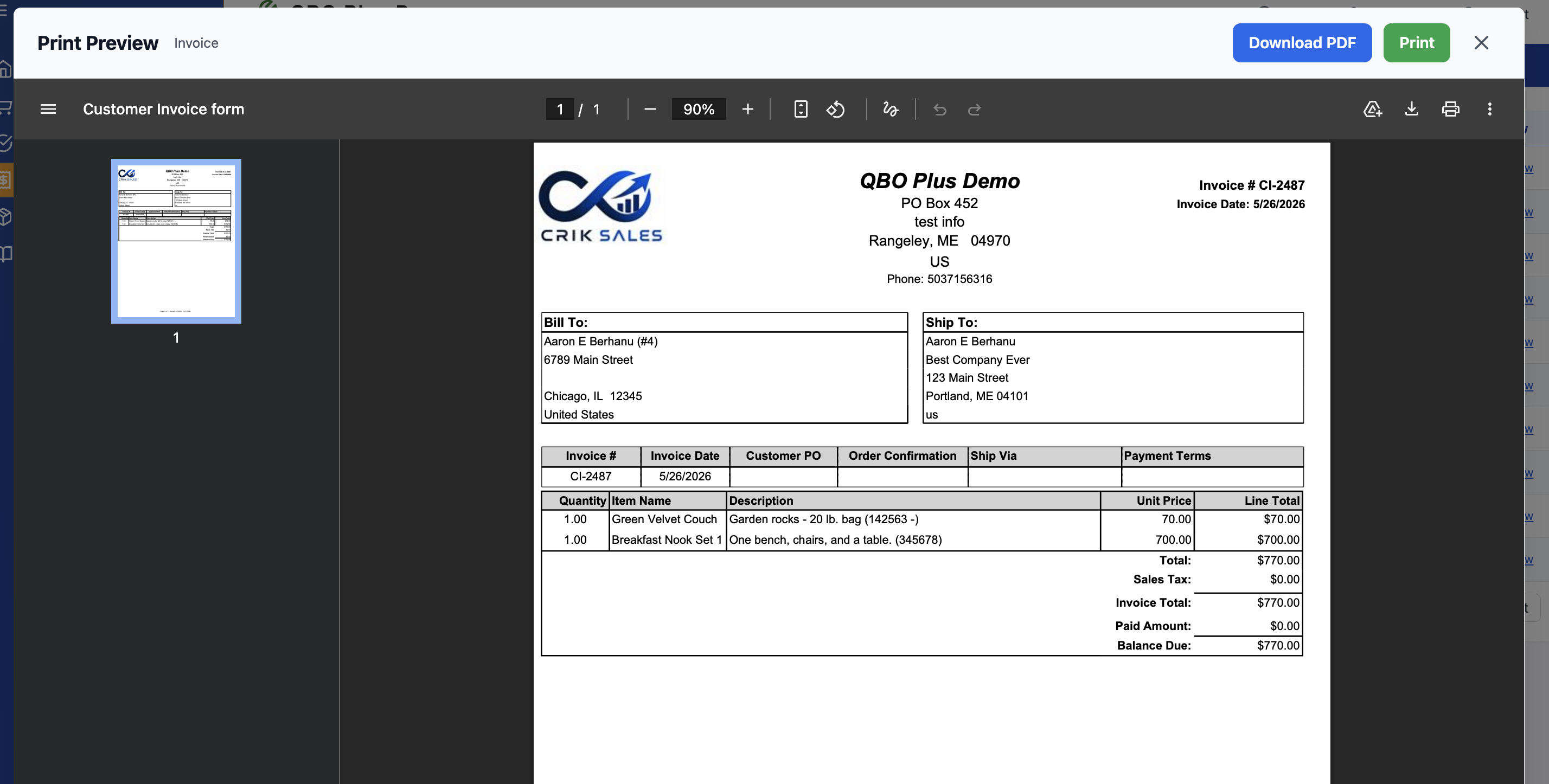
Task: Click the 'Balance Due:' label
Action: (x=1154, y=646)
